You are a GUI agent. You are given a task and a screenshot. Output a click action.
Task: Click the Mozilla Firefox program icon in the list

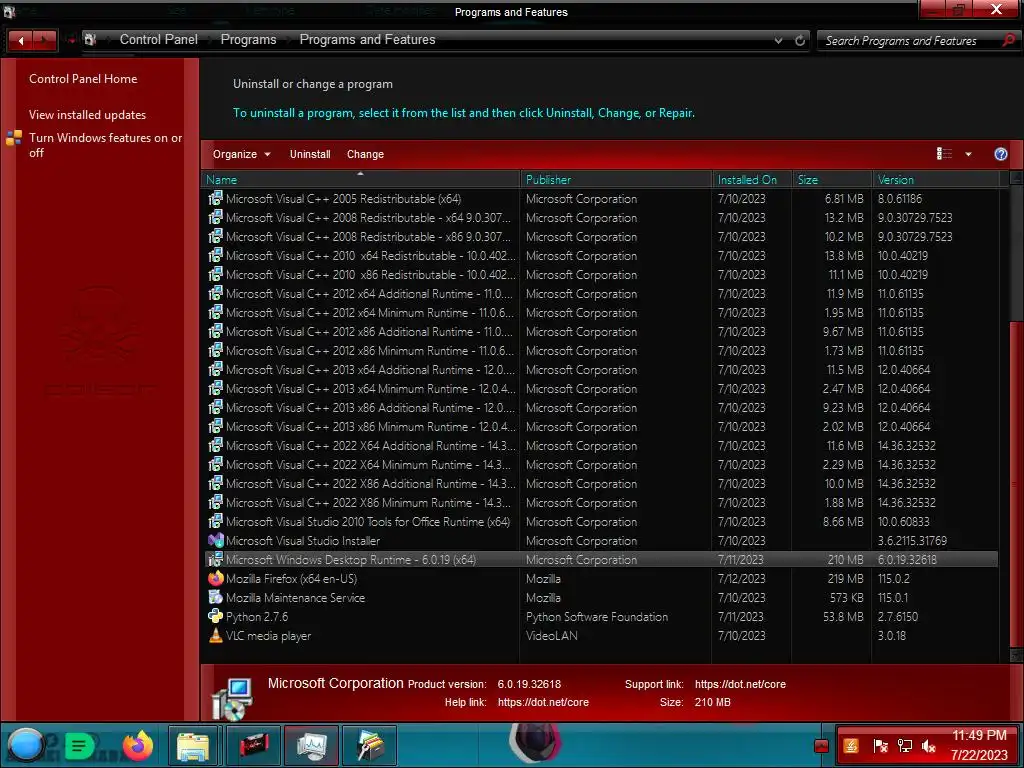(216, 579)
